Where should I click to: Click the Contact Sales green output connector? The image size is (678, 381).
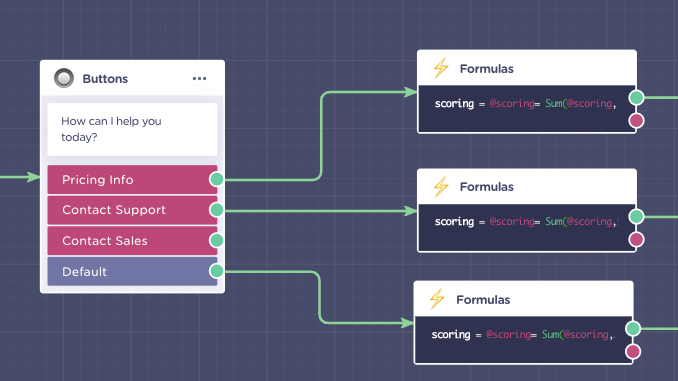[216, 240]
